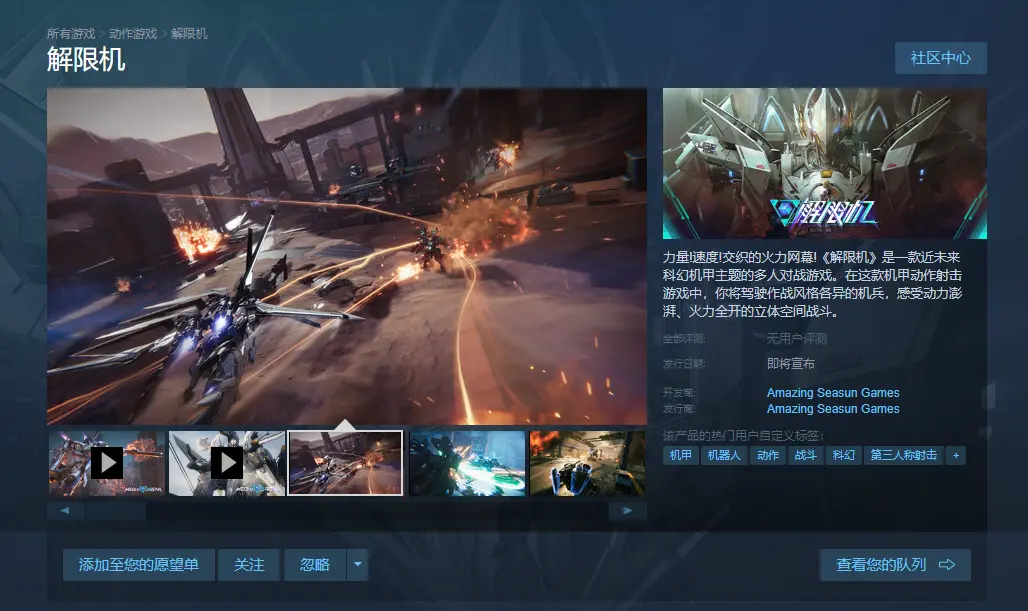The width and height of the screenshot is (1028, 611).
Task: Add game via 添加至您的愿望单 button
Action: point(139,564)
